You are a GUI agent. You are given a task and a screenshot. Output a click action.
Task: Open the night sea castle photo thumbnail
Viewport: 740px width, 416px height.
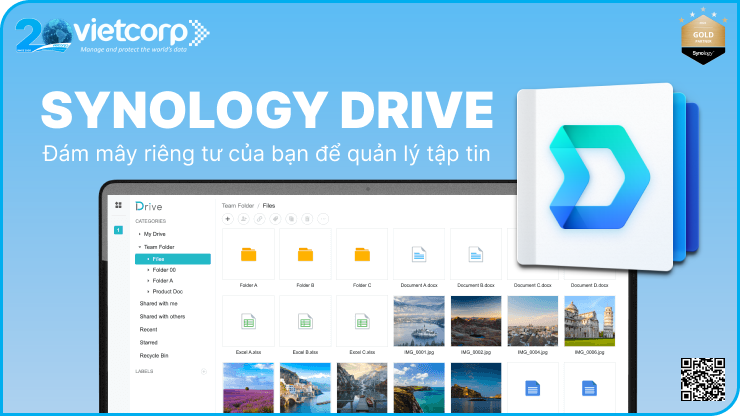click(x=476, y=388)
